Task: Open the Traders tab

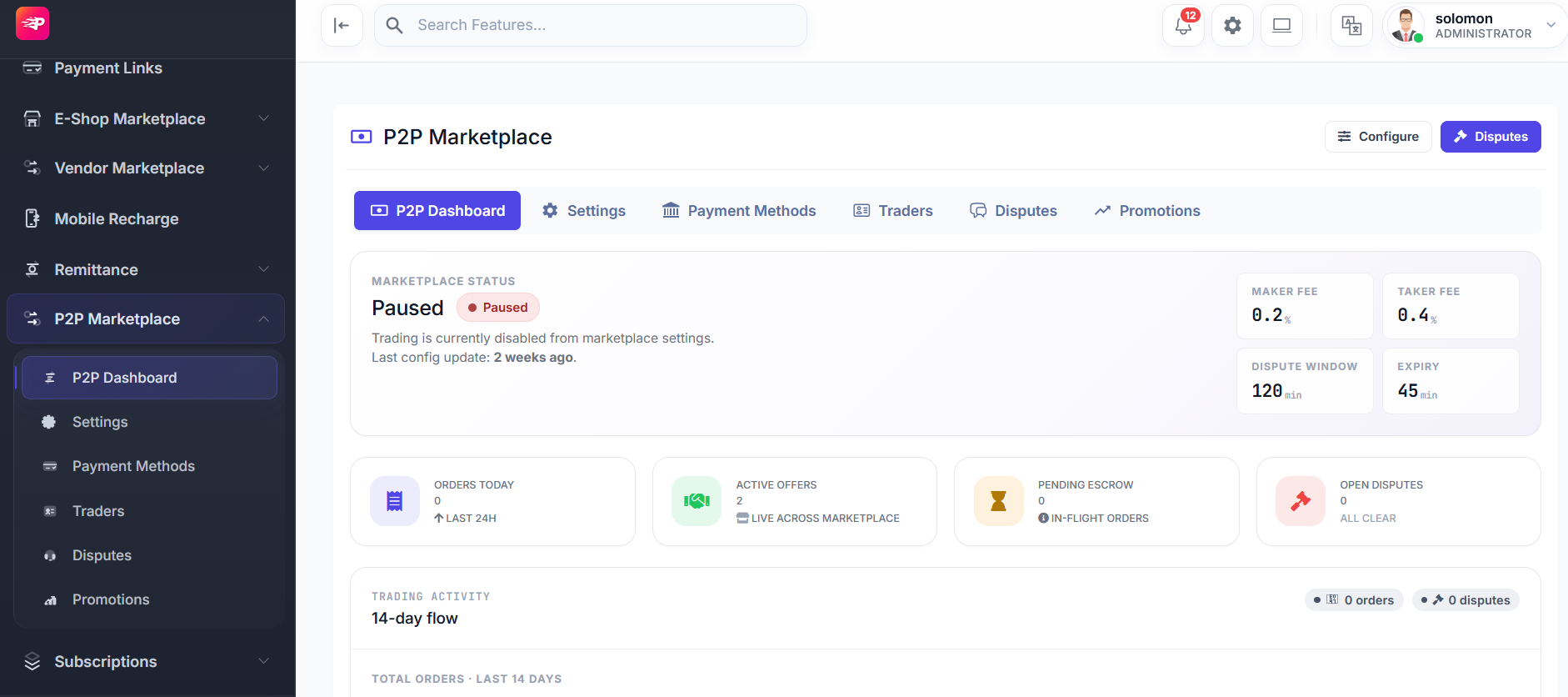Action: [893, 210]
